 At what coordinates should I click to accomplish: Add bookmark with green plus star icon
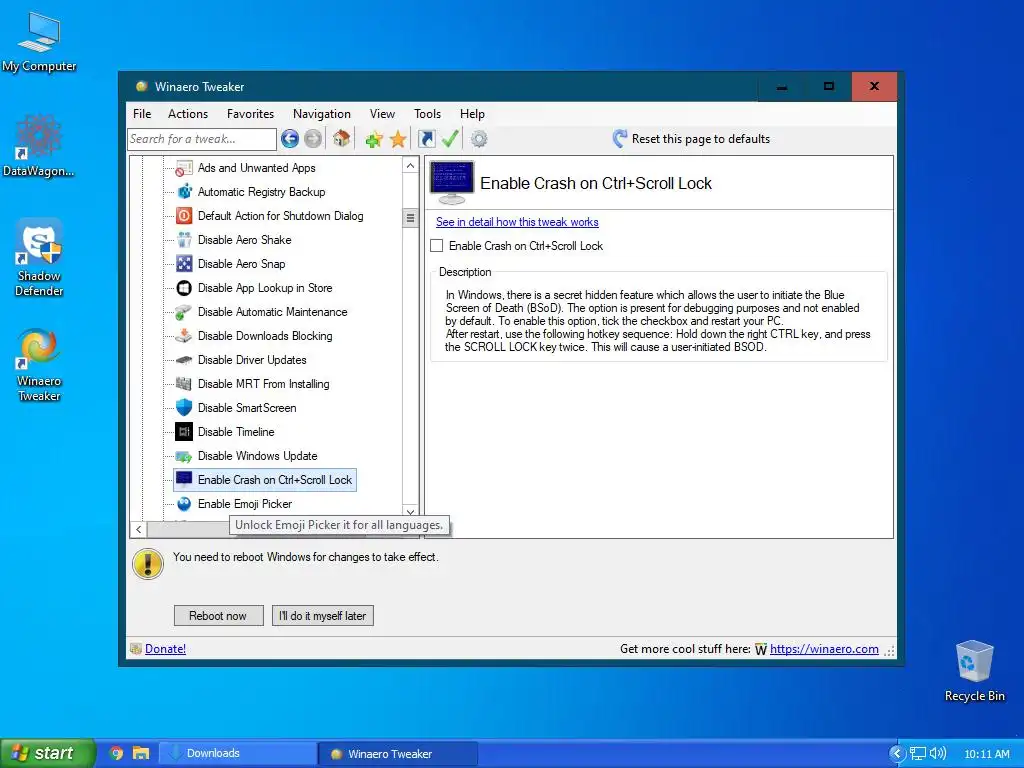tap(374, 138)
